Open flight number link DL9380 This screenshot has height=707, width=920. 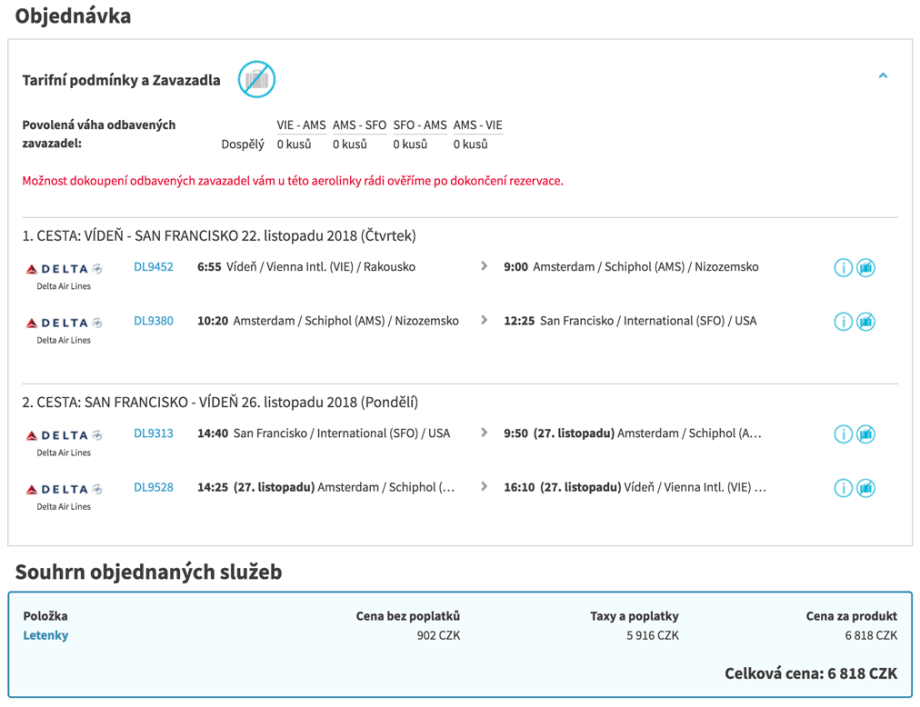click(x=153, y=321)
